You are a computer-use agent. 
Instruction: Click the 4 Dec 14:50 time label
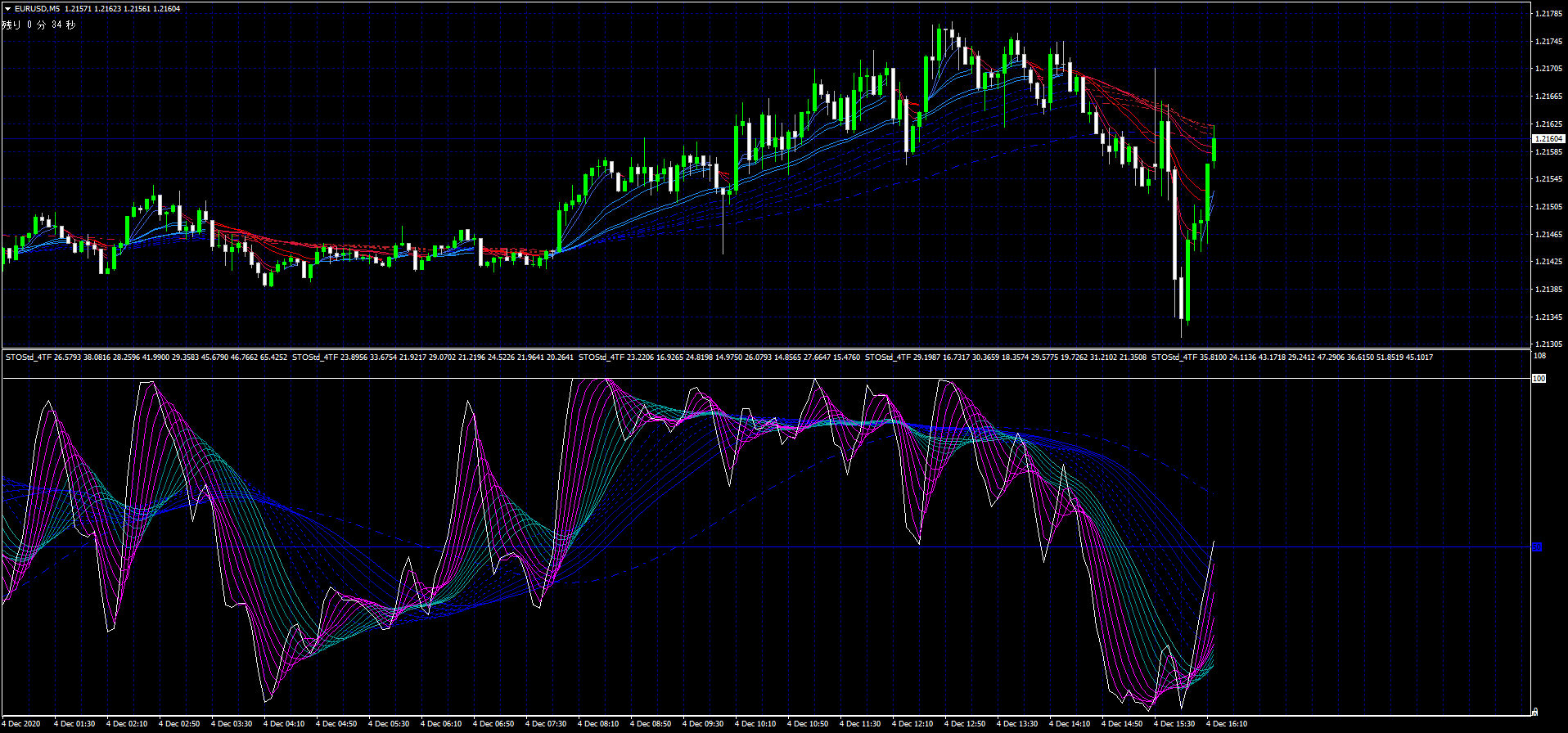tap(1122, 724)
